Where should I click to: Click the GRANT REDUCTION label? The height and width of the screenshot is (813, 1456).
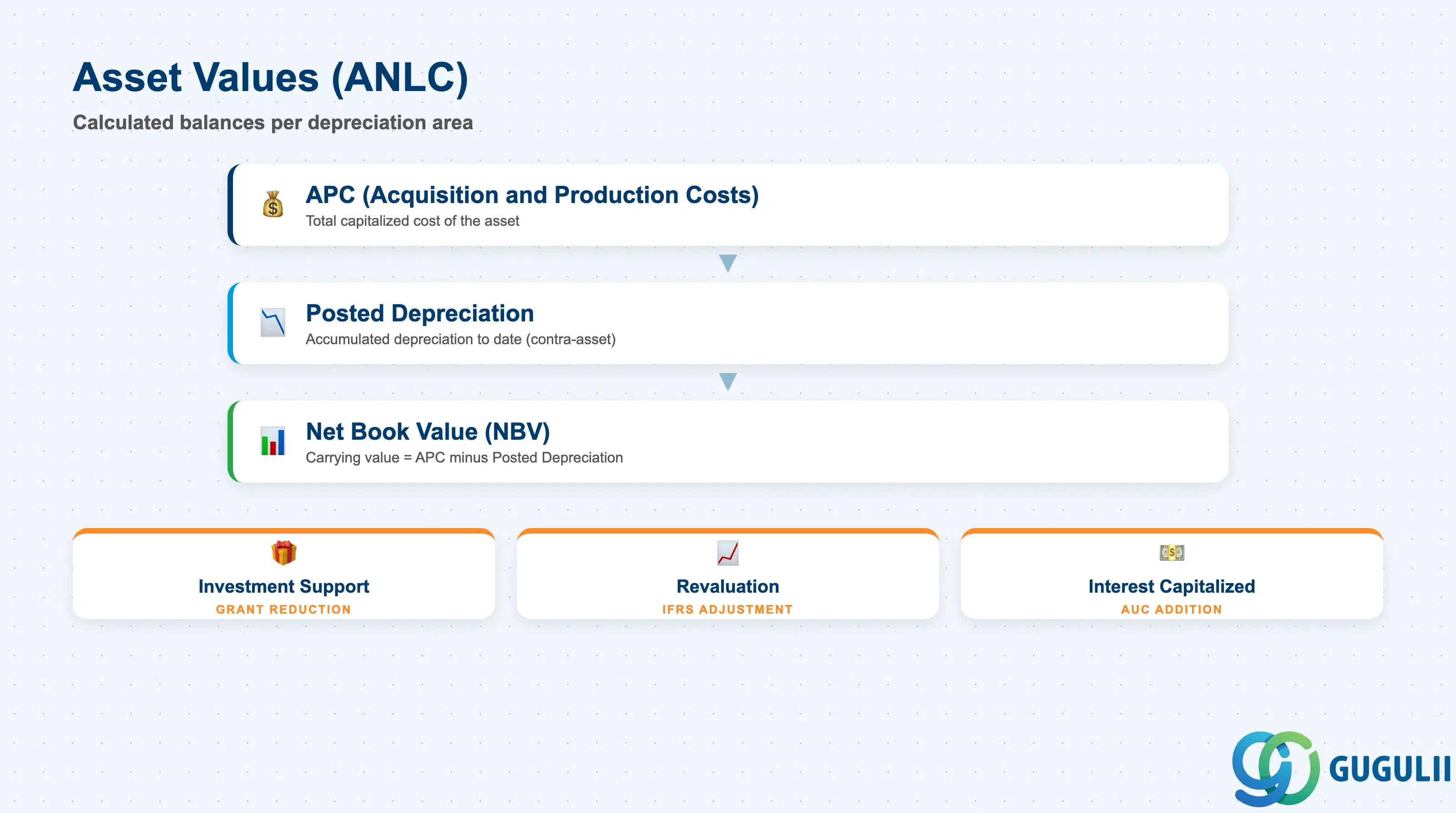(284, 610)
